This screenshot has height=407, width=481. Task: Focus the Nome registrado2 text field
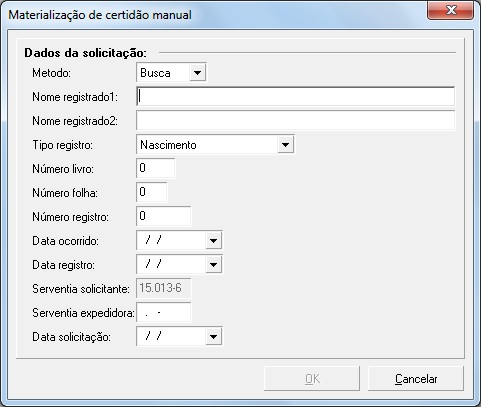295,120
